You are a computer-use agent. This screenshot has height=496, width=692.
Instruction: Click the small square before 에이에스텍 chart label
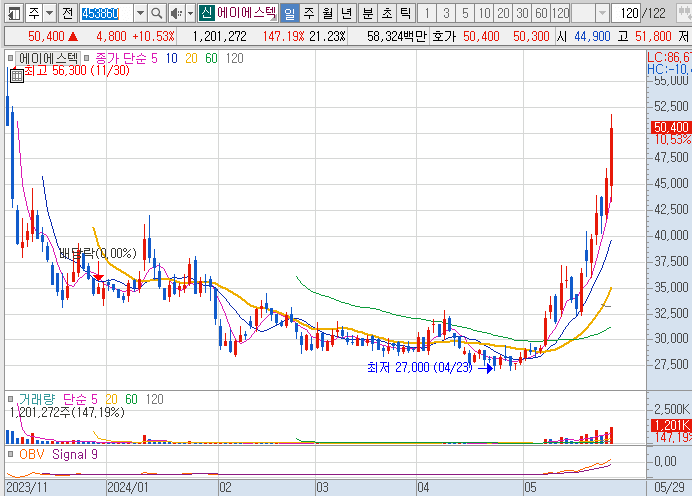11,58
